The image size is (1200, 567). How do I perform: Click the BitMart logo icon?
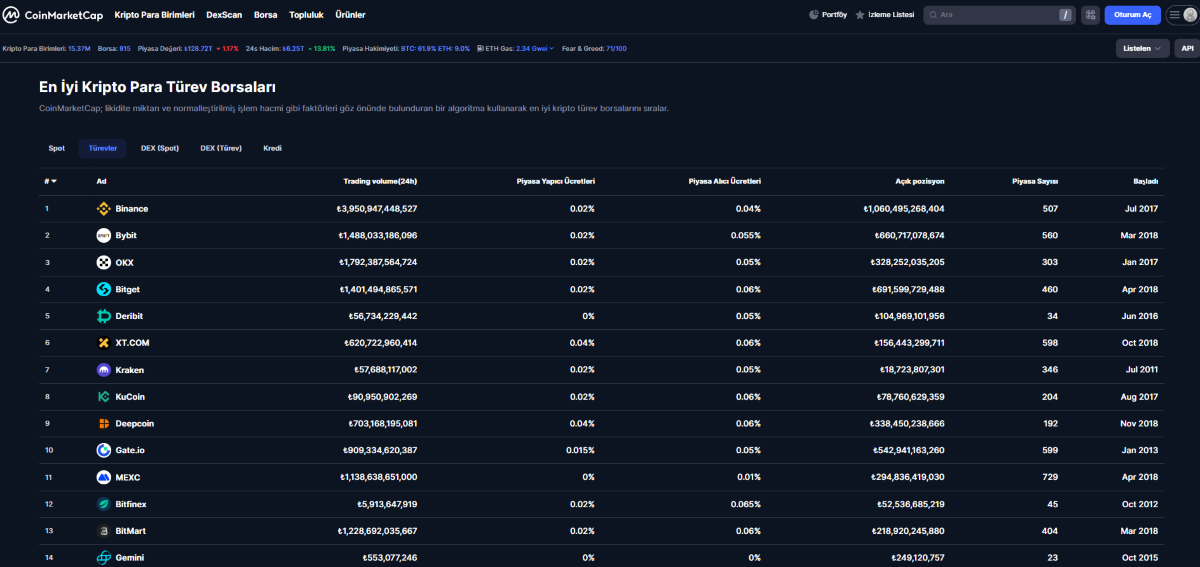coord(103,531)
